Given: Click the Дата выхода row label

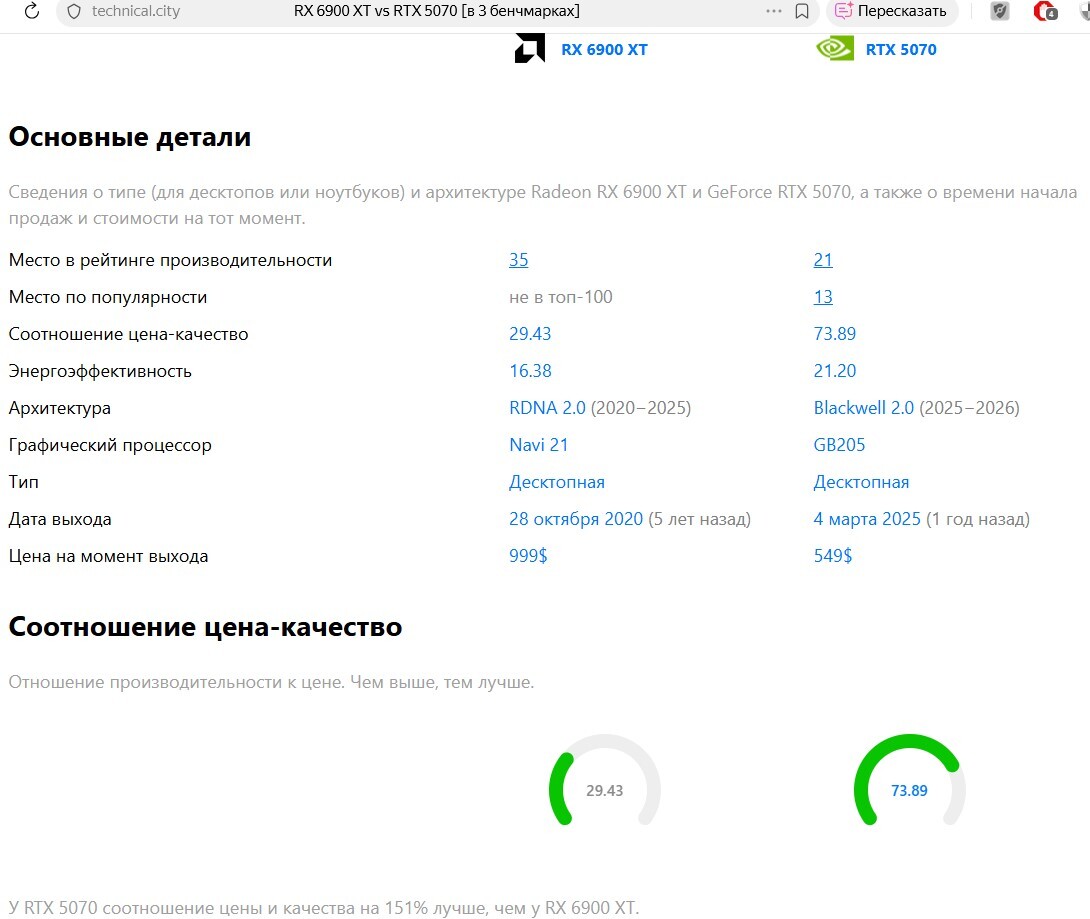Looking at the screenshot, I should tap(60, 519).
